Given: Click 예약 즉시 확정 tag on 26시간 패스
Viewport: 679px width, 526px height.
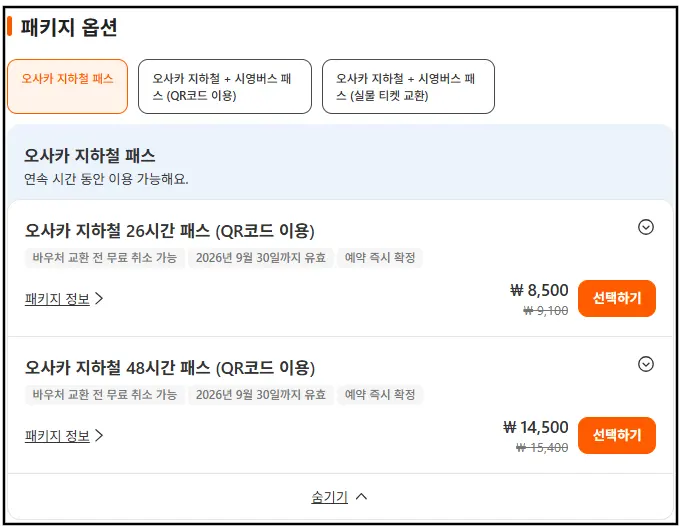Looking at the screenshot, I should (380, 258).
